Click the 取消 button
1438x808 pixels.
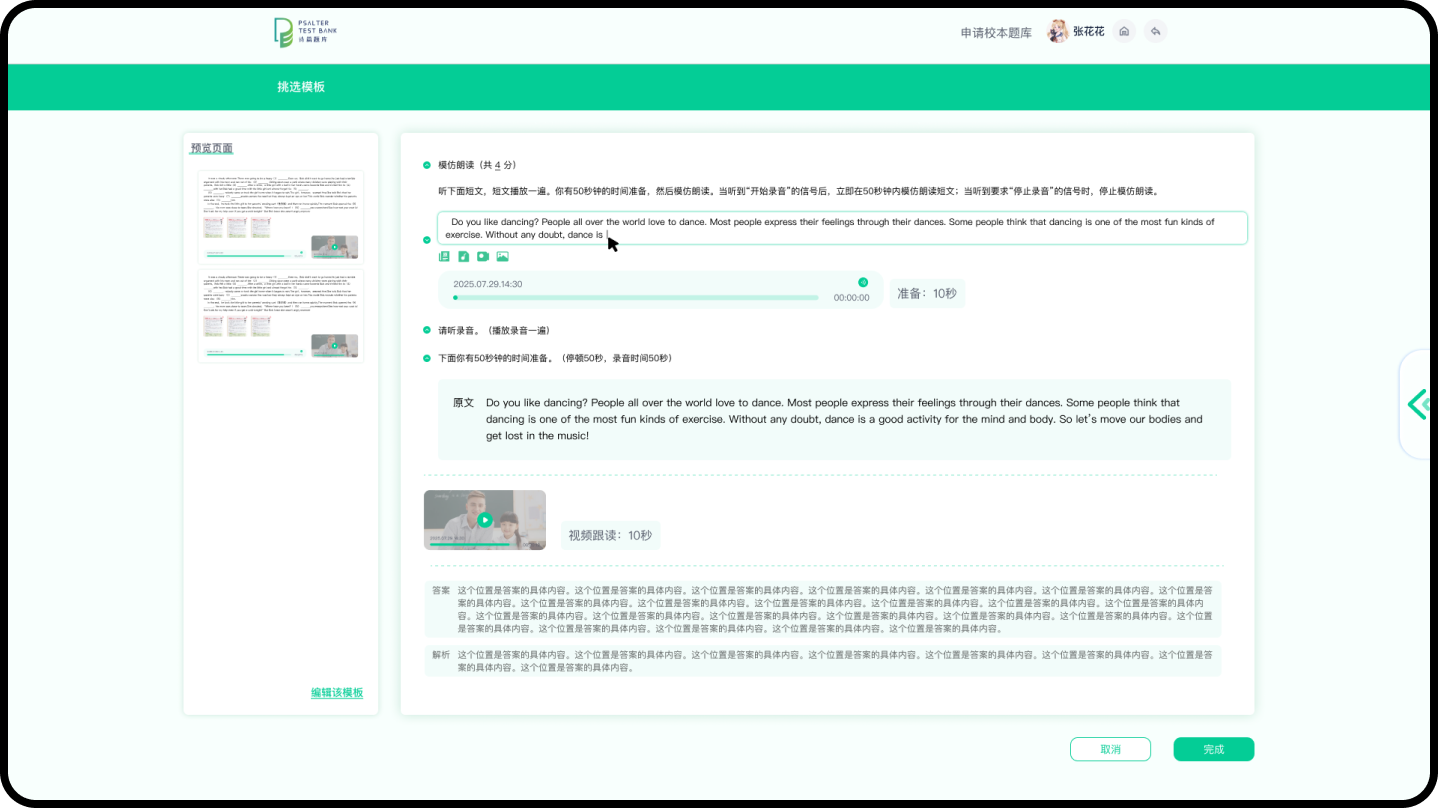pyautogui.click(x=1110, y=749)
